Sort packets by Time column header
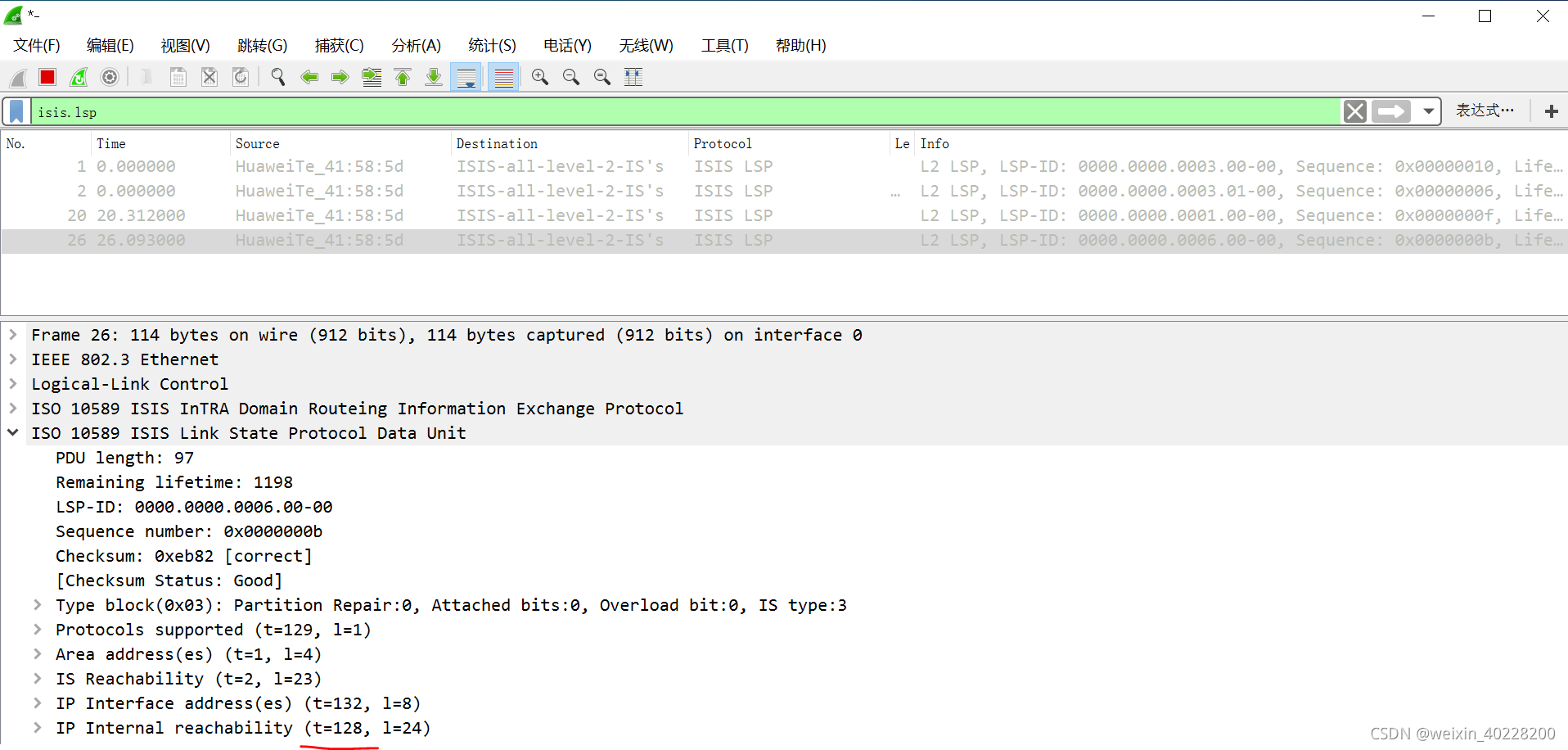This screenshot has height=750, width=1568. [160, 143]
